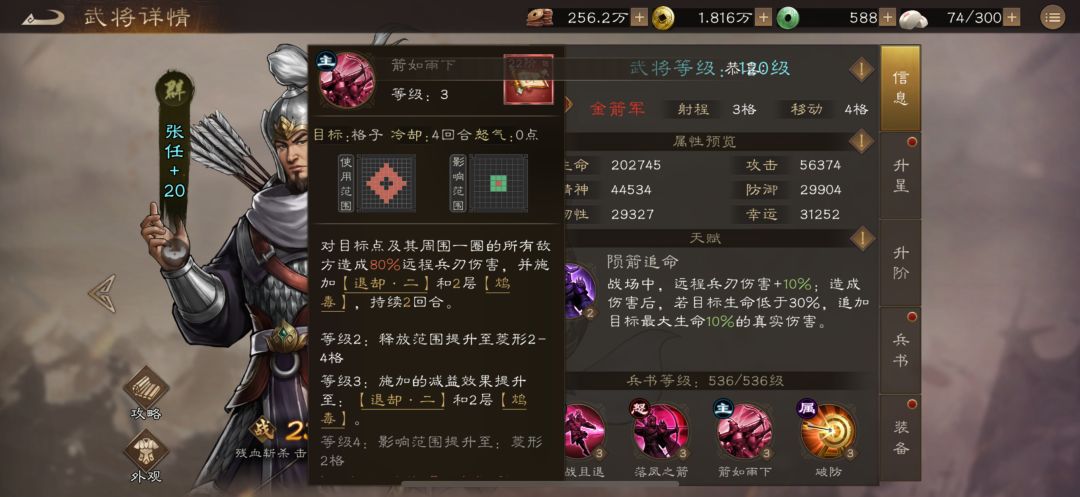Tap the red skill book icon in the popup
This screenshot has width=1080, height=497.
click(x=529, y=80)
